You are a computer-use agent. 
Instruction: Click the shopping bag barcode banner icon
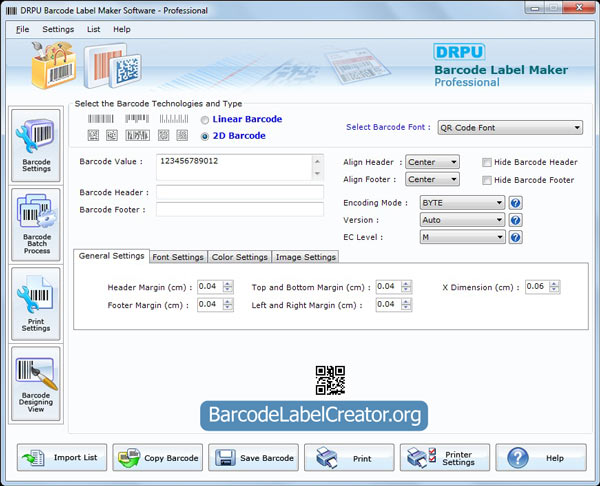pyautogui.click(x=54, y=65)
